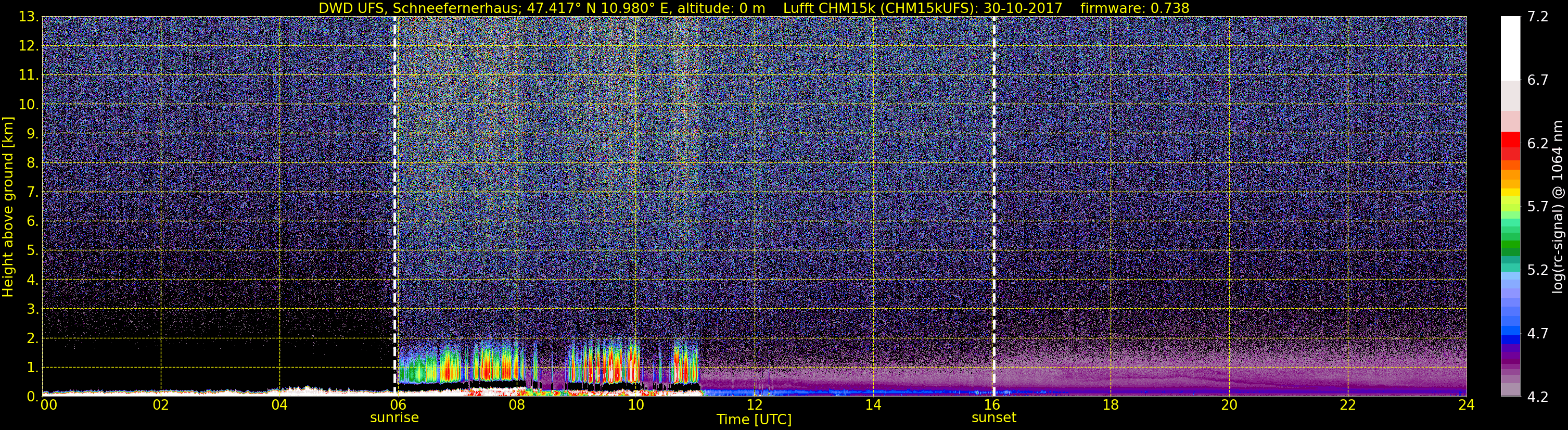Click height-axis tick label '3.'
The width and height of the screenshot is (1568, 430).
[32, 309]
